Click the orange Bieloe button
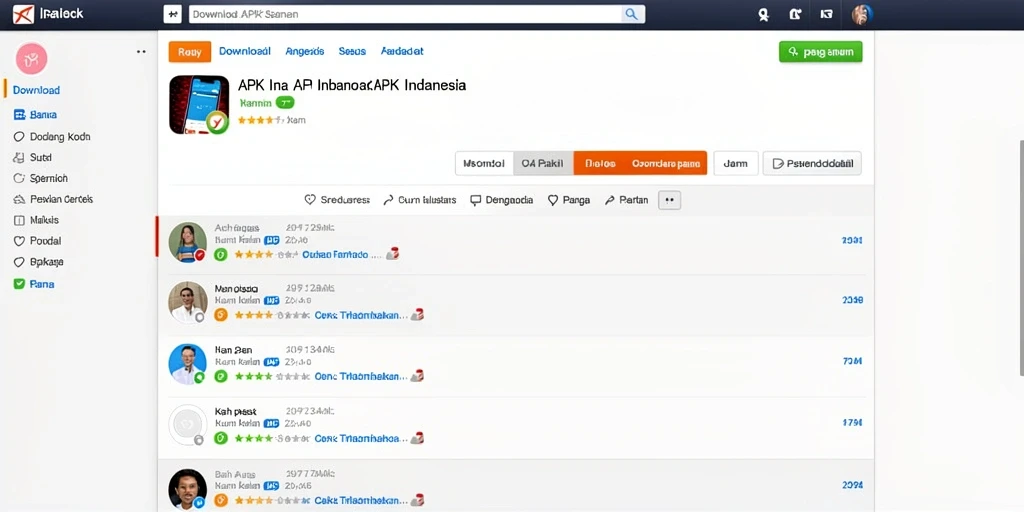Screen dimensions: 1024x512 click(x=600, y=163)
